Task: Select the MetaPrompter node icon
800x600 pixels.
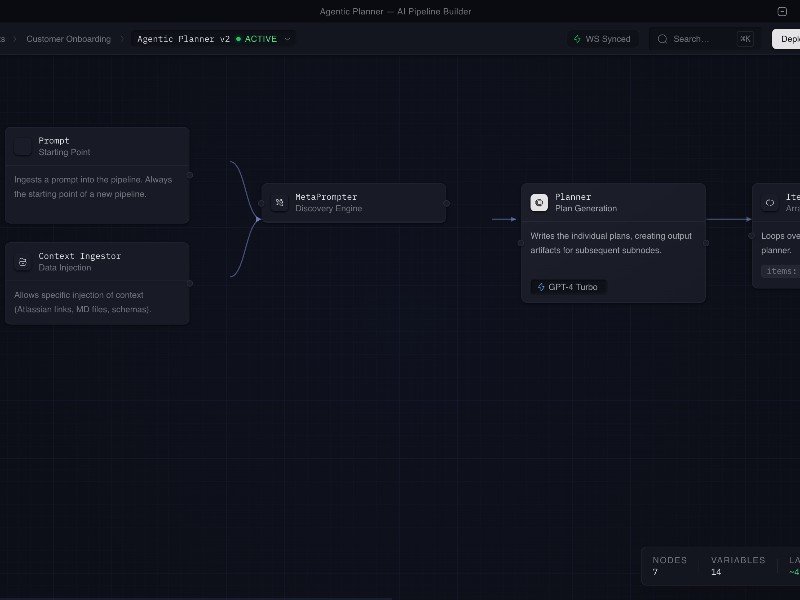Action: [279, 203]
